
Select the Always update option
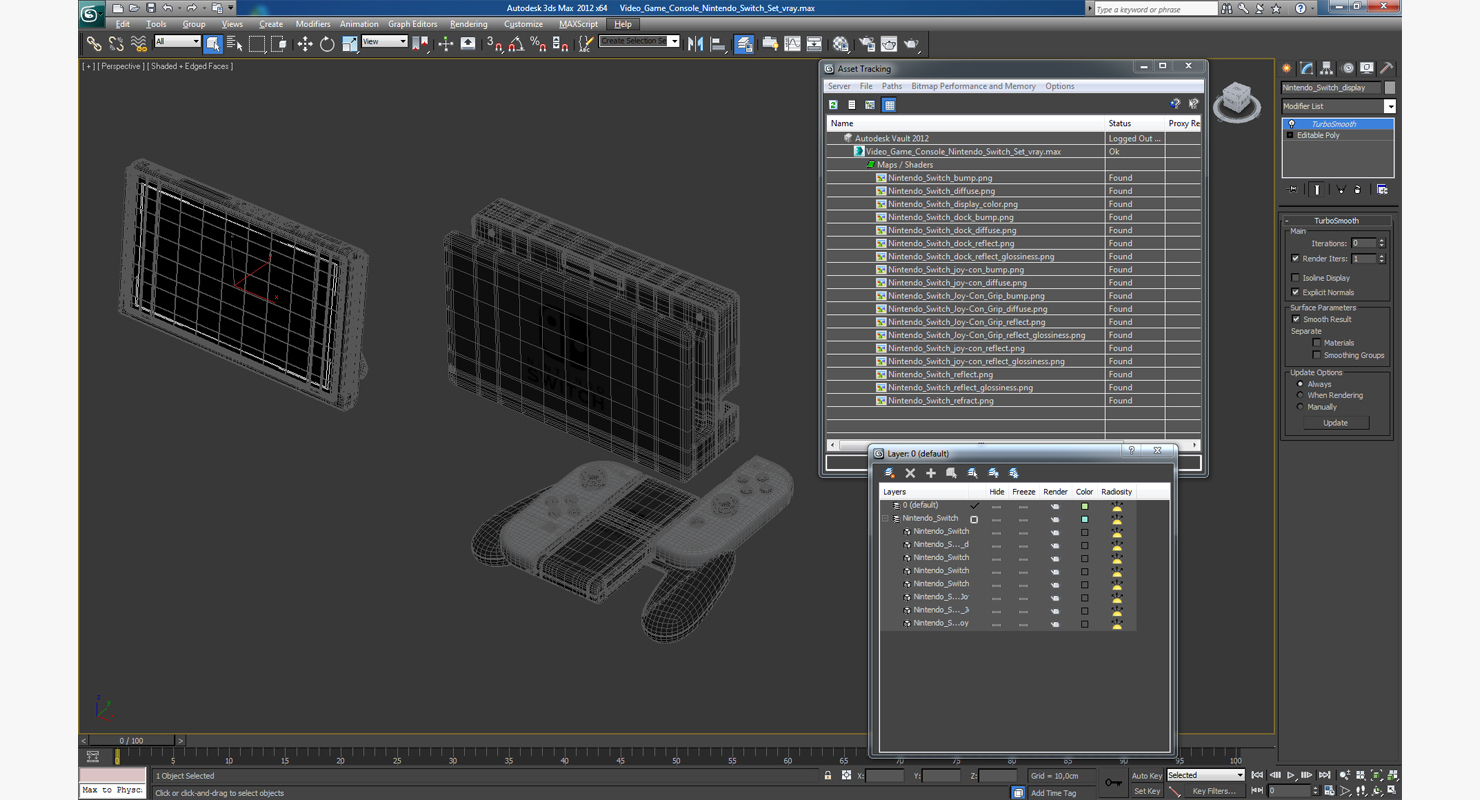point(1300,384)
